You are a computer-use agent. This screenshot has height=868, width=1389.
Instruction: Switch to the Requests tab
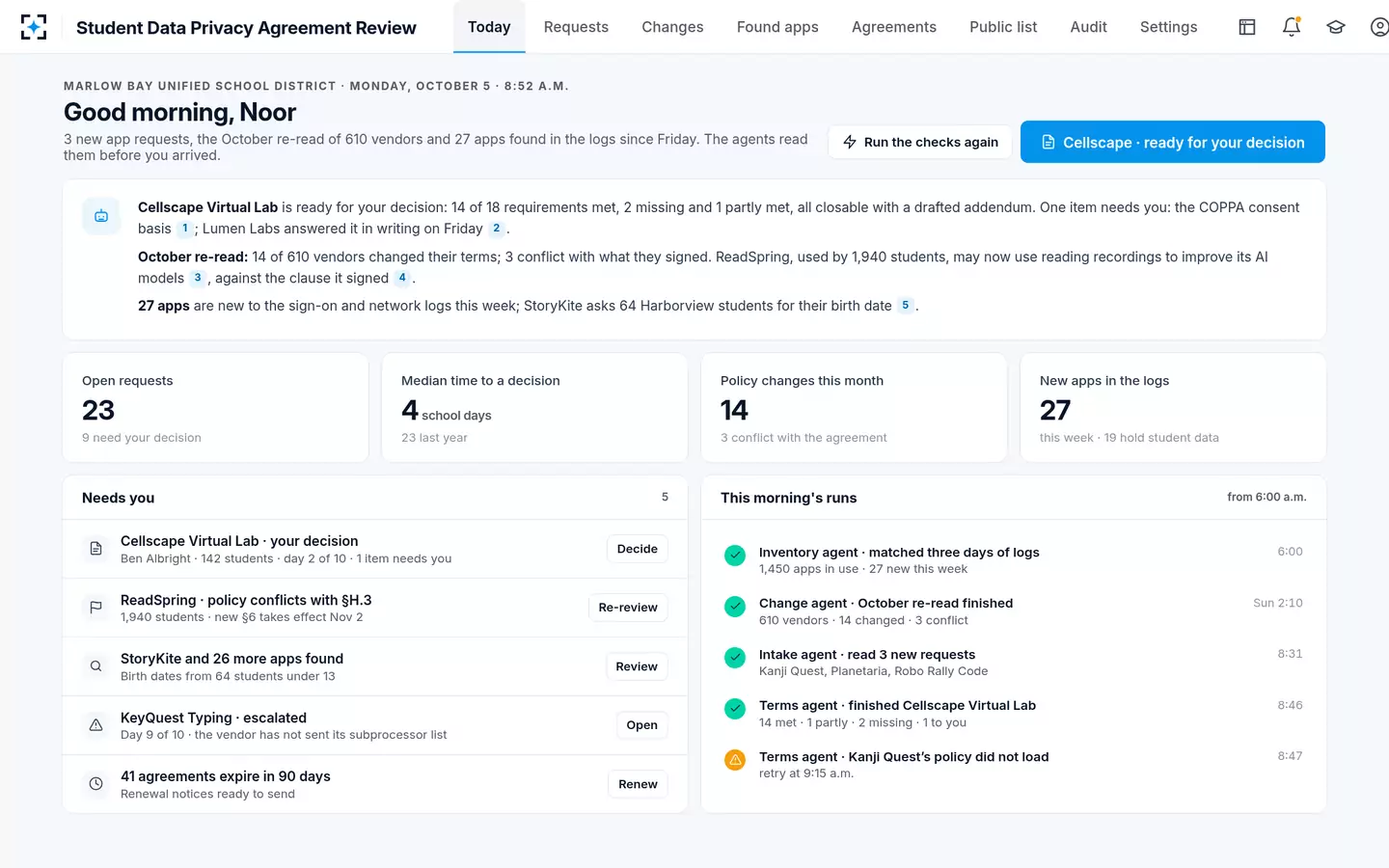coord(576,27)
